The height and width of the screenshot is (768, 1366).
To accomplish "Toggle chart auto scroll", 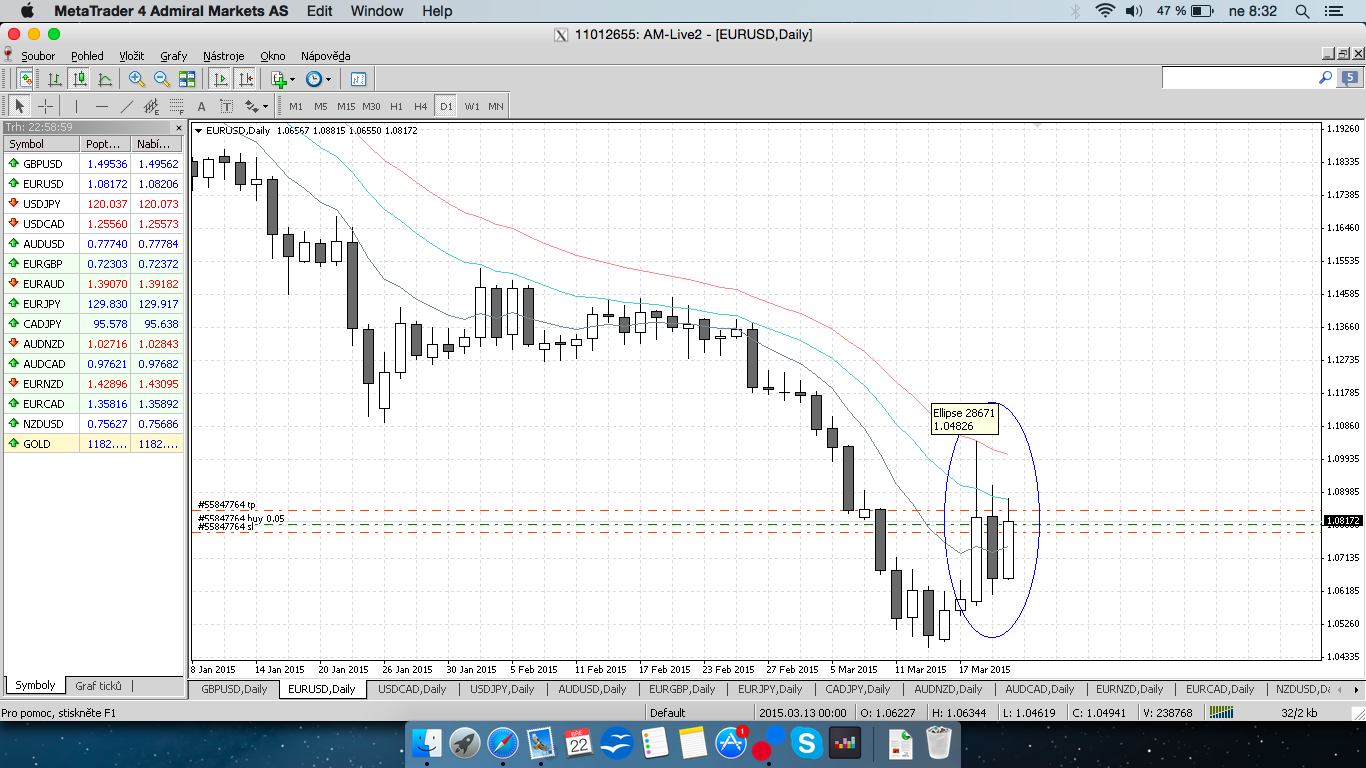I will click(x=220, y=79).
